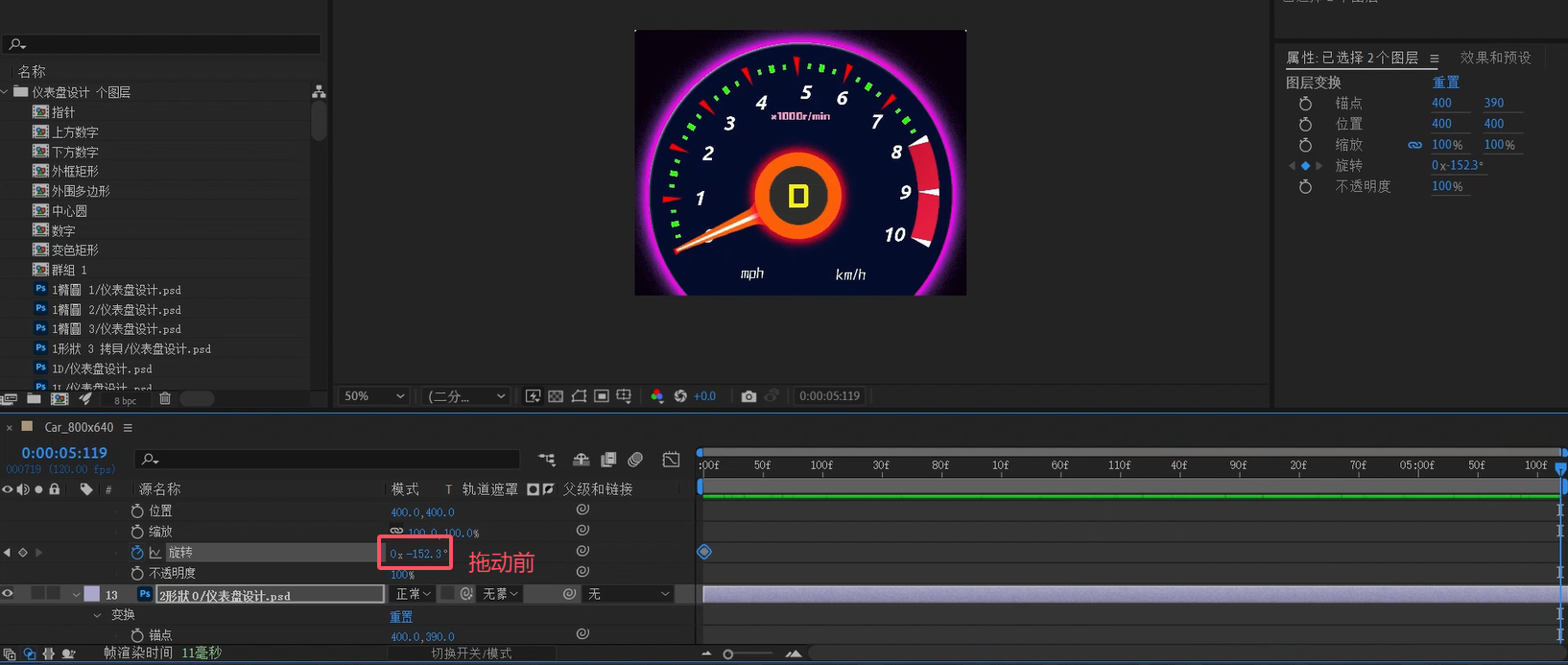Go to previous 旋转 keyframe in timeline
Viewport: 1568px width, 665px height.
click(x=8, y=553)
